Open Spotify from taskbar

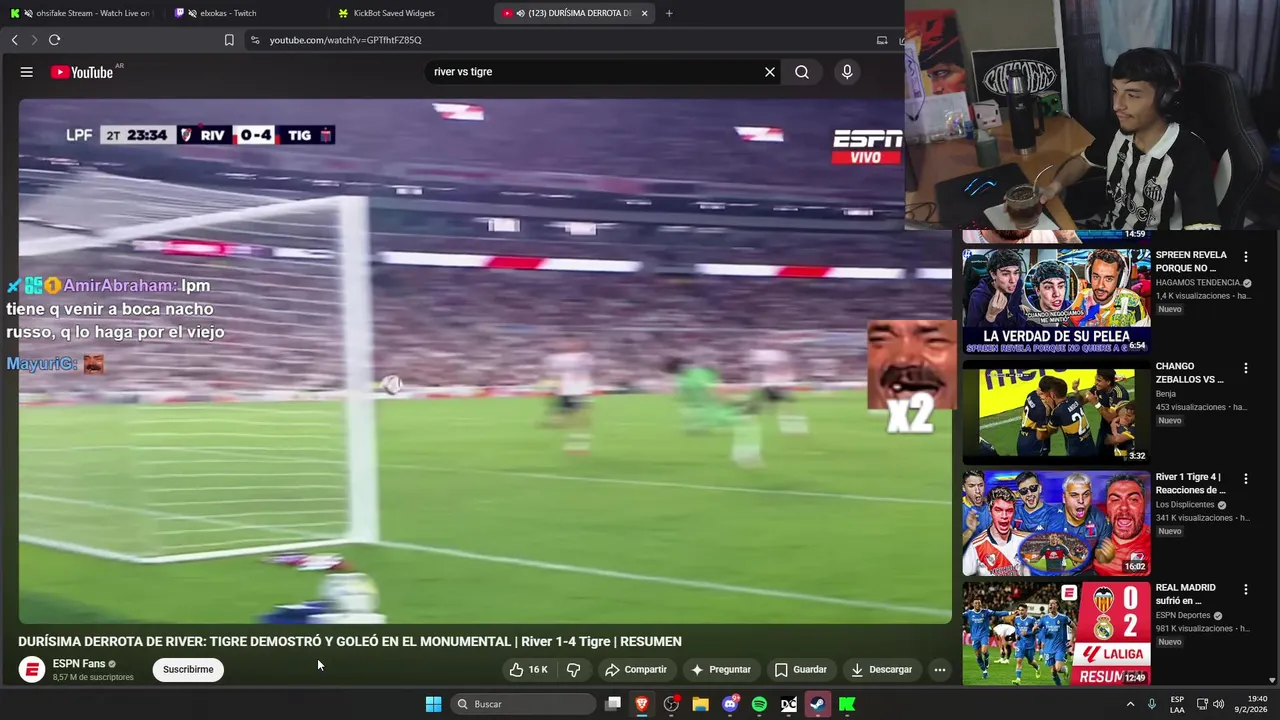point(759,704)
